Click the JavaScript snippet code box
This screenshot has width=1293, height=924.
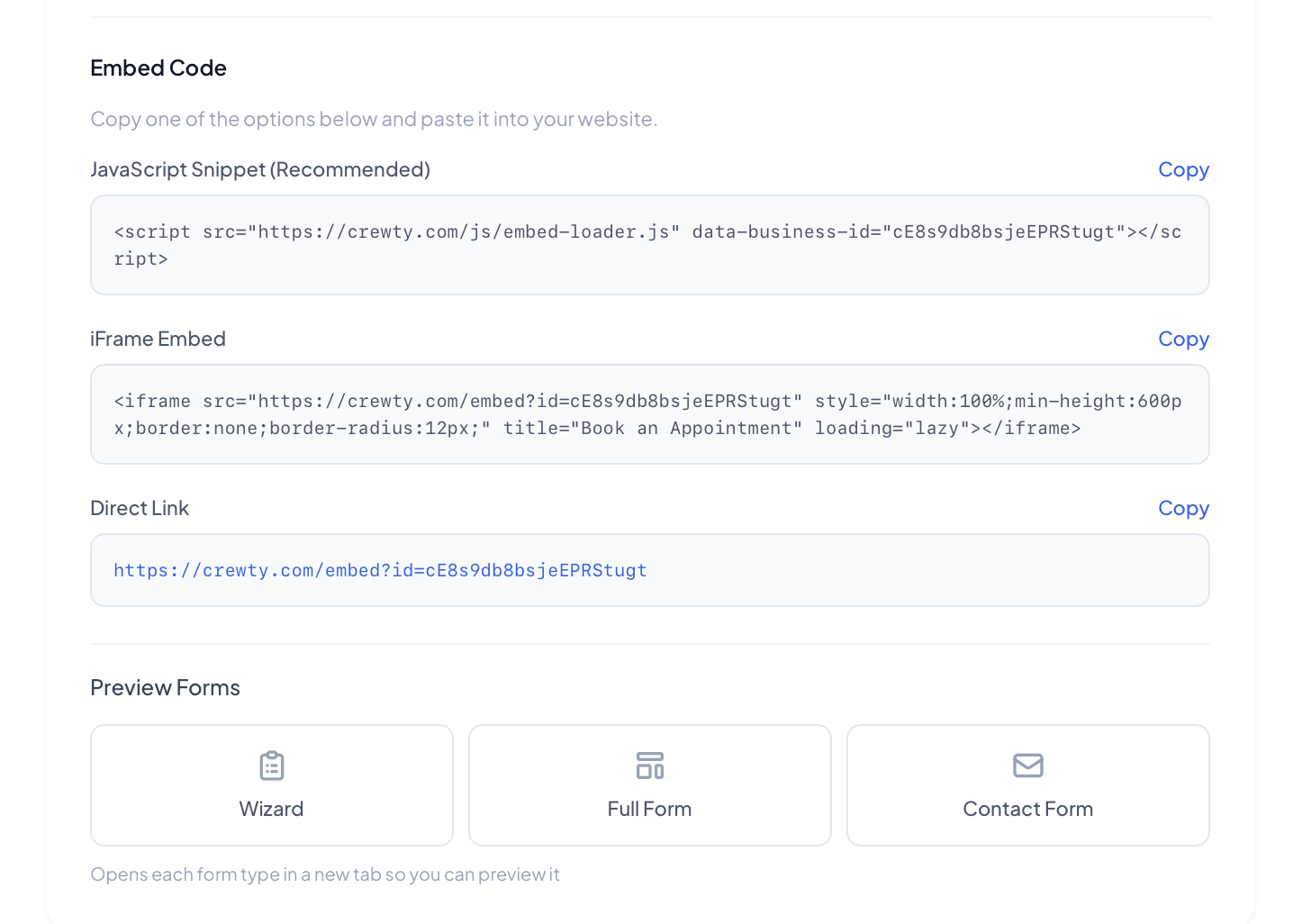click(x=650, y=245)
